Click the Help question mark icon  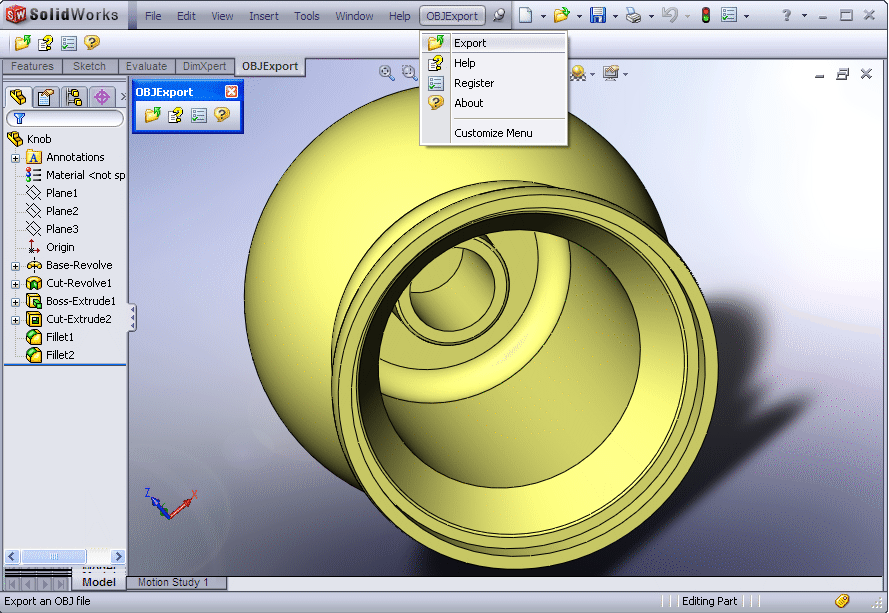click(x=786, y=15)
